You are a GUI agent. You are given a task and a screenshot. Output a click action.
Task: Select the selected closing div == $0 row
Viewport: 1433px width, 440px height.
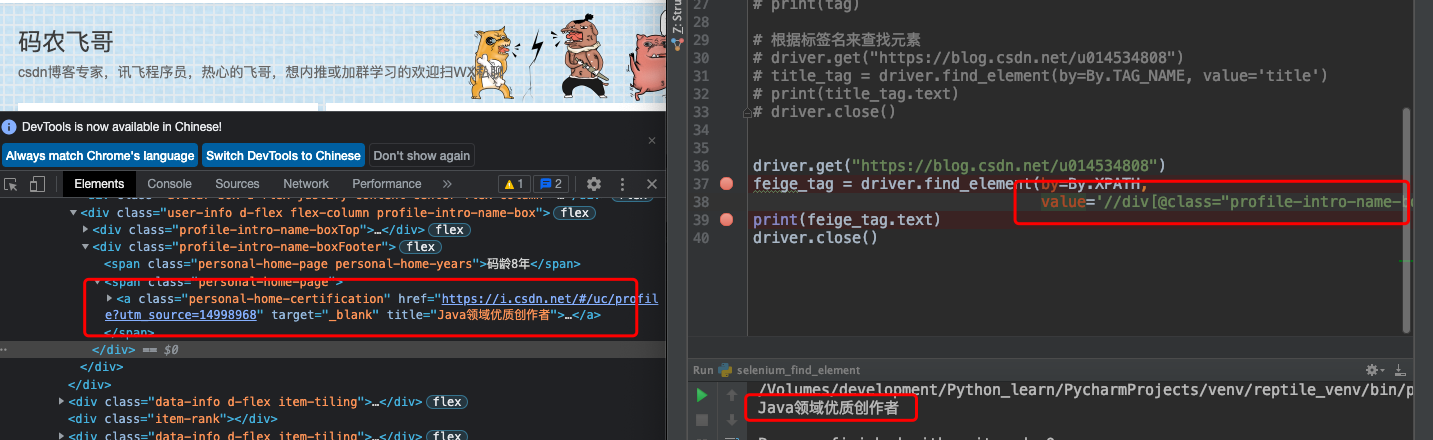pyautogui.click(x=332, y=350)
